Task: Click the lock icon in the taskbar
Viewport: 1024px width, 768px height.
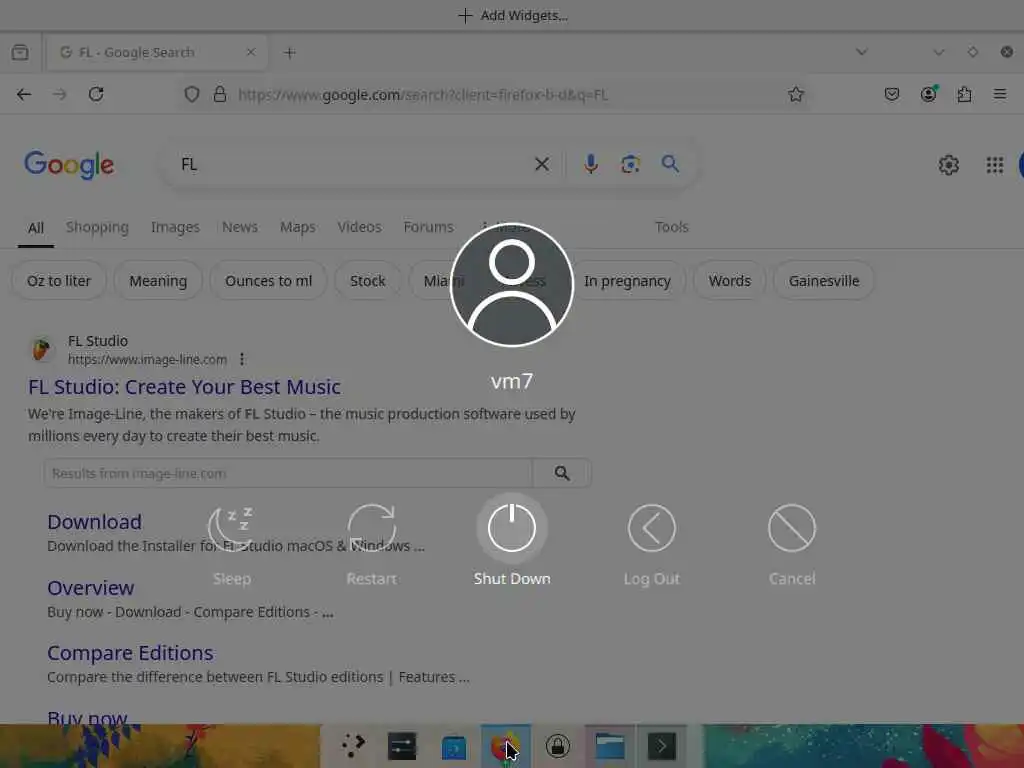Action: [557, 746]
